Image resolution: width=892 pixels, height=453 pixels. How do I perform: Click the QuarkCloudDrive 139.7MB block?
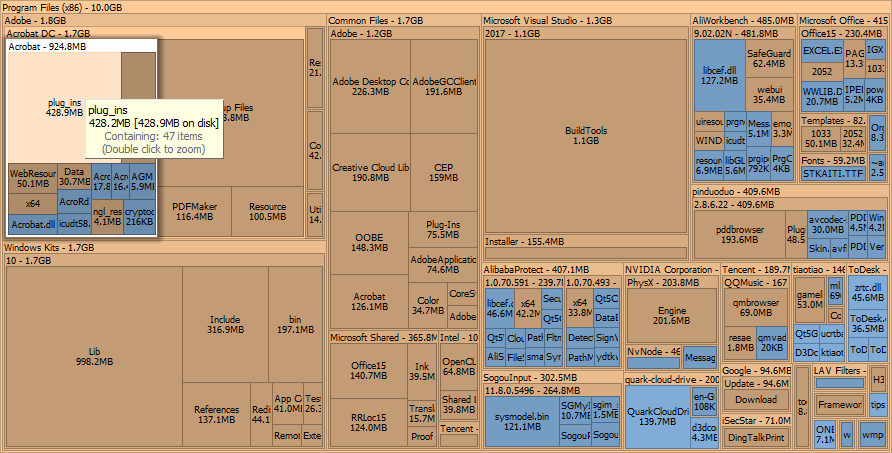[657, 417]
